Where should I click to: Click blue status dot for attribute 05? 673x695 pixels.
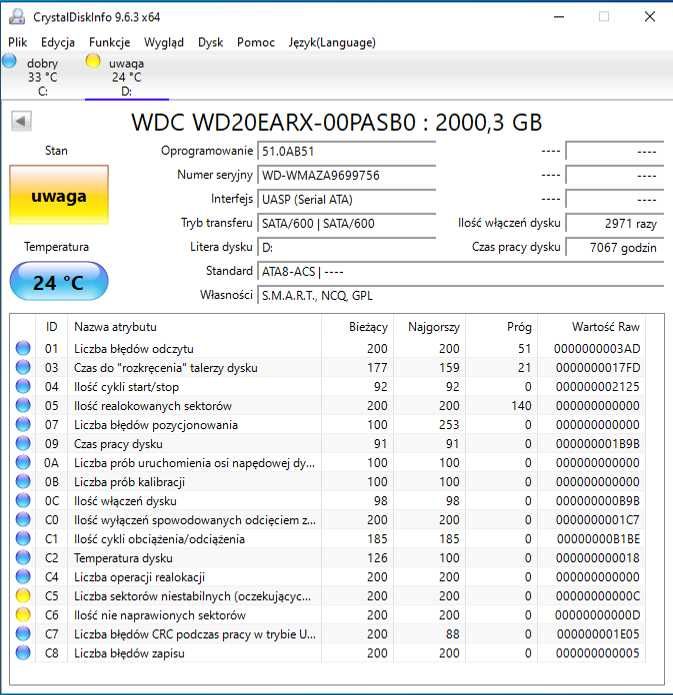coord(23,406)
